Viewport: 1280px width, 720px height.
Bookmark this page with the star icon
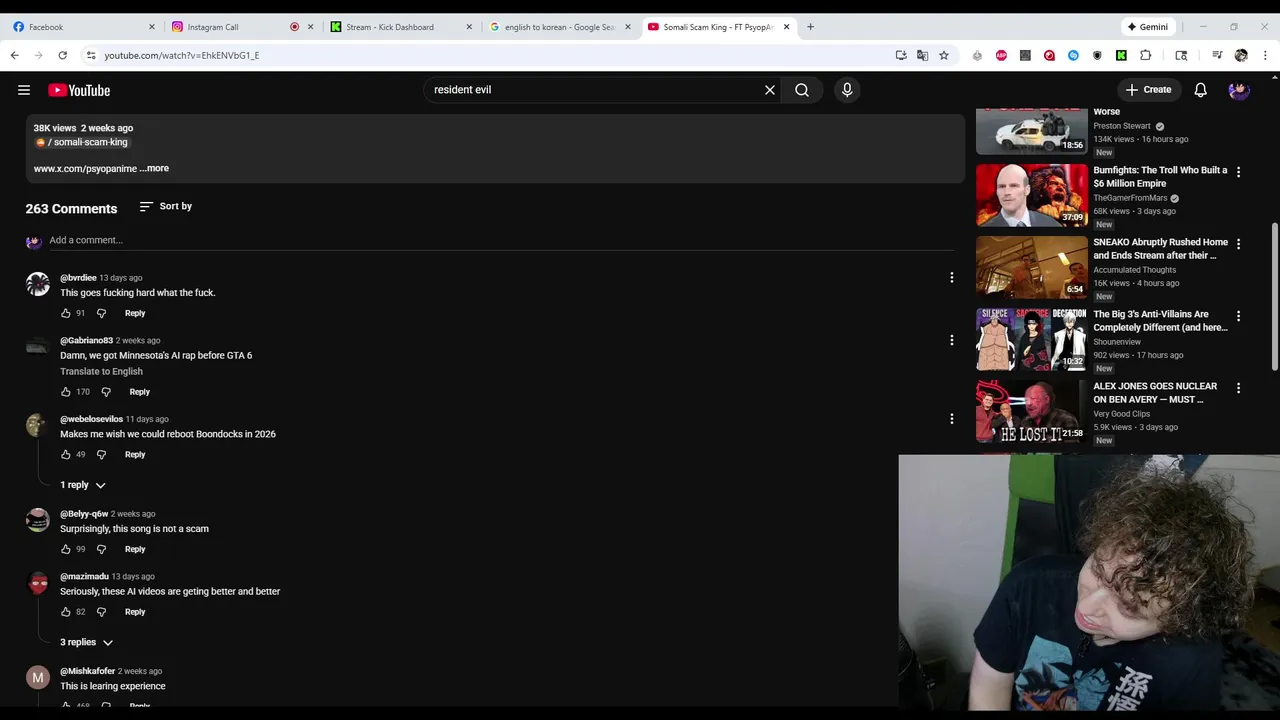(943, 55)
